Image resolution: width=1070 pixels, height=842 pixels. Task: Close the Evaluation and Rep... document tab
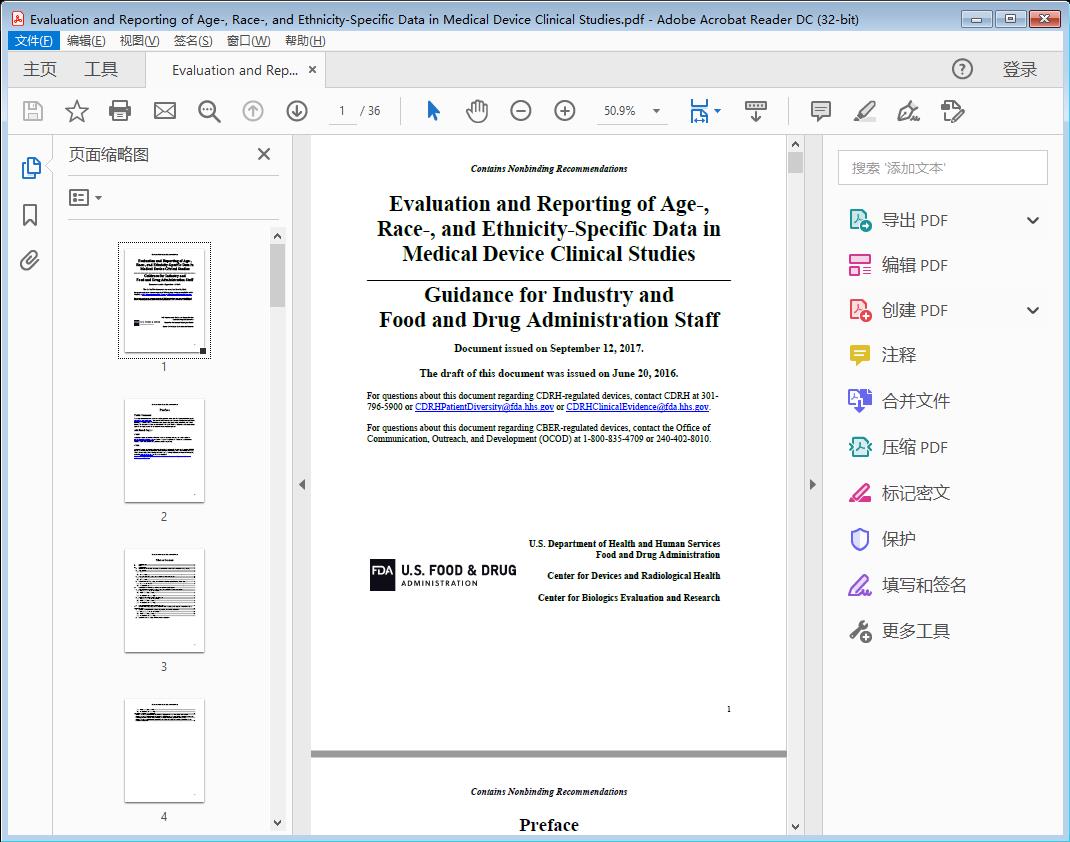coord(313,70)
